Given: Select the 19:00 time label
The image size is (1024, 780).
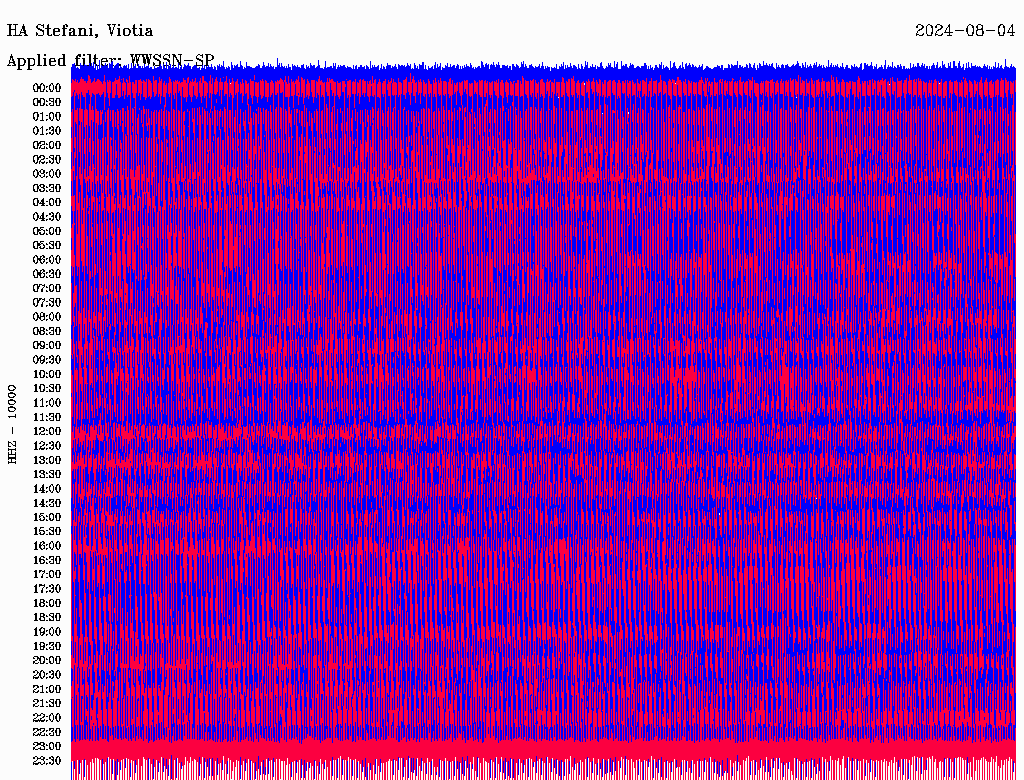Looking at the screenshot, I should click(x=47, y=632).
